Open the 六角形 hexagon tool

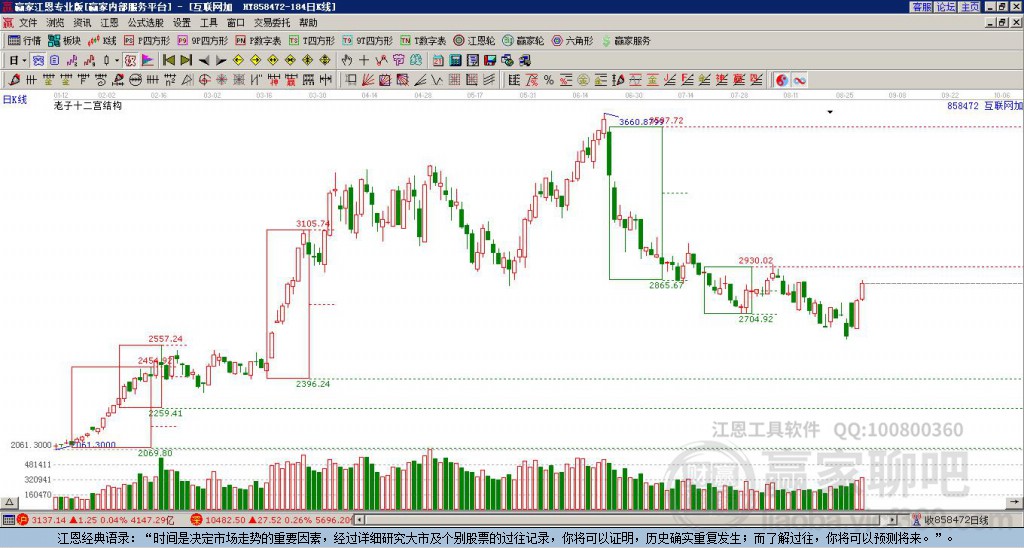click(573, 40)
